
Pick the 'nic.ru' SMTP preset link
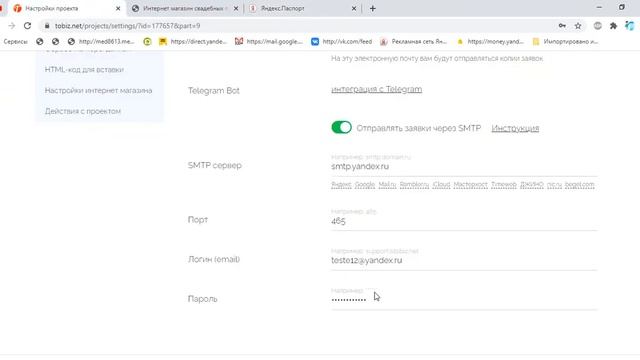(554, 185)
